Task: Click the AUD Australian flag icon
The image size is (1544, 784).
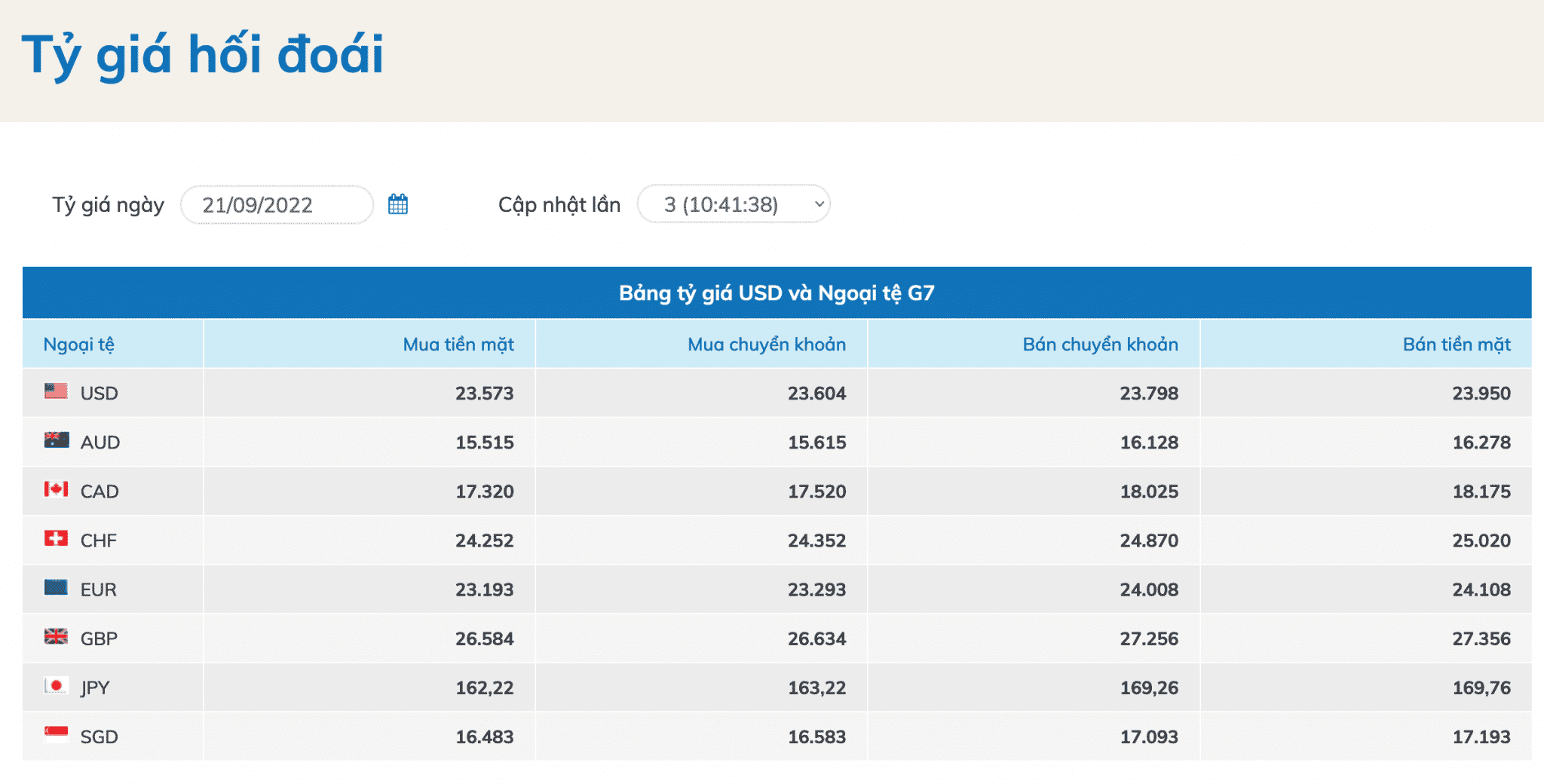Action: (x=56, y=440)
